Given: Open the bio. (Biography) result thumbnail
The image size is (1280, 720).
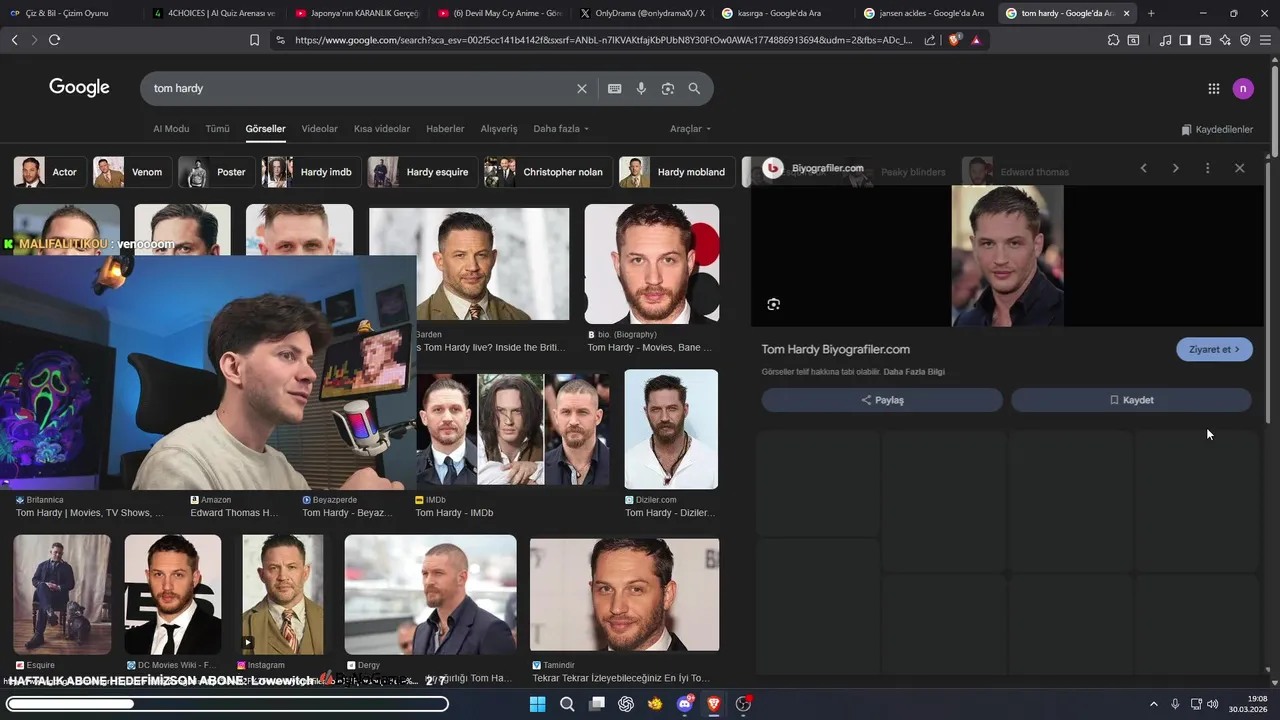Looking at the screenshot, I should tap(652, 264).
